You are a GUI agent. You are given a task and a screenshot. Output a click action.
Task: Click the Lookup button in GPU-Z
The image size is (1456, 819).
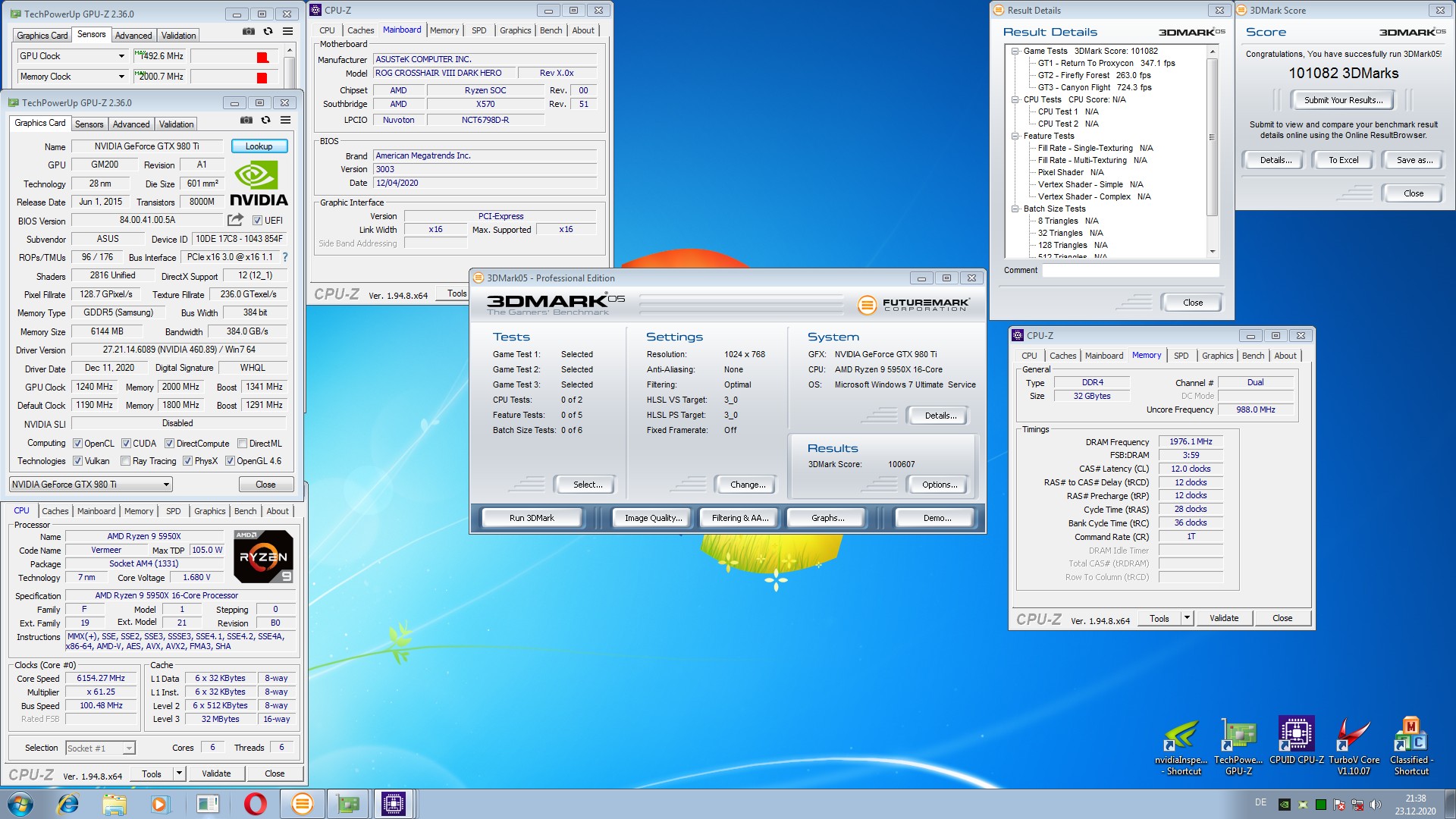[x=259, y=146]
